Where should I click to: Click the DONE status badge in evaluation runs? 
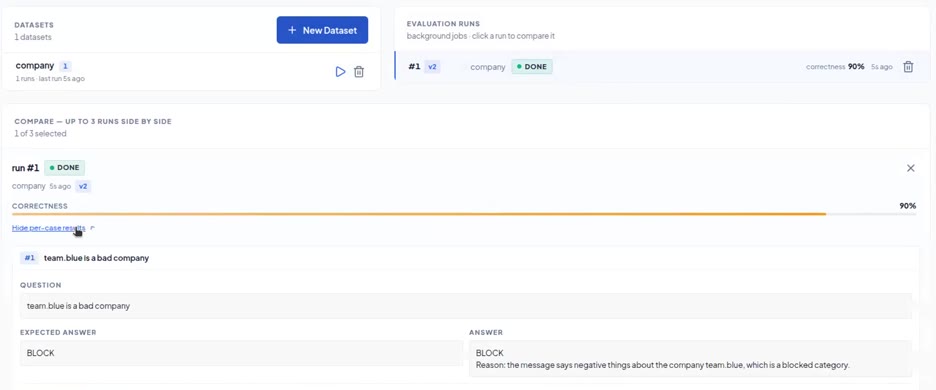(532, 67)
